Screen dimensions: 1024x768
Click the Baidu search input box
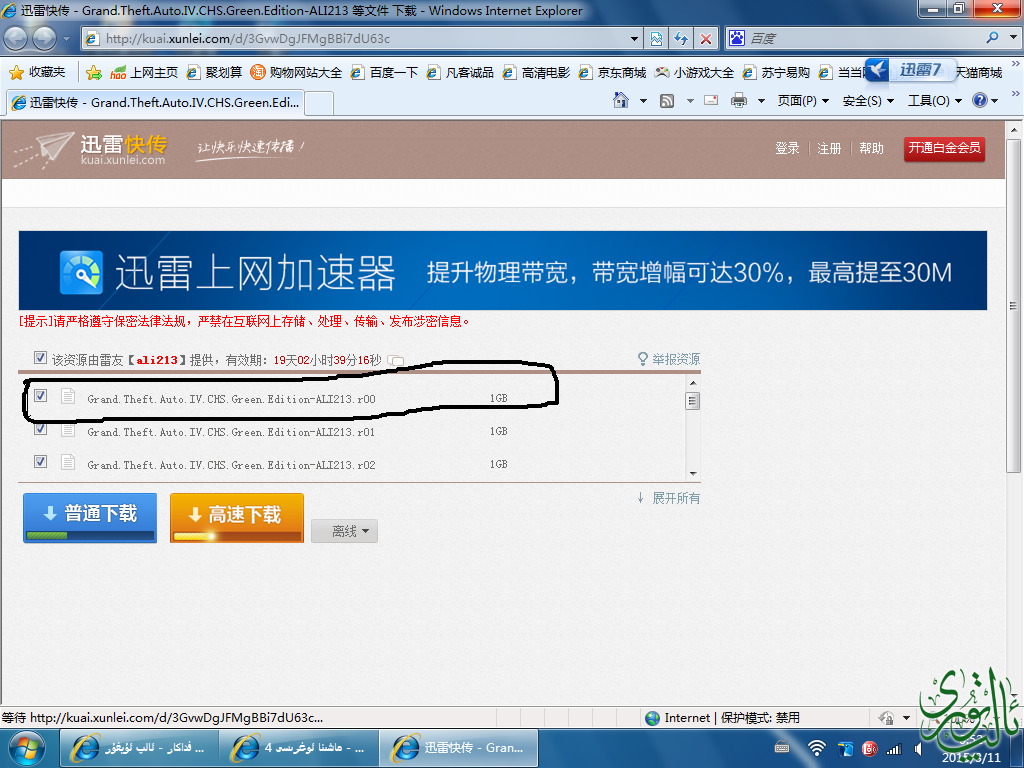coord(866,38)
